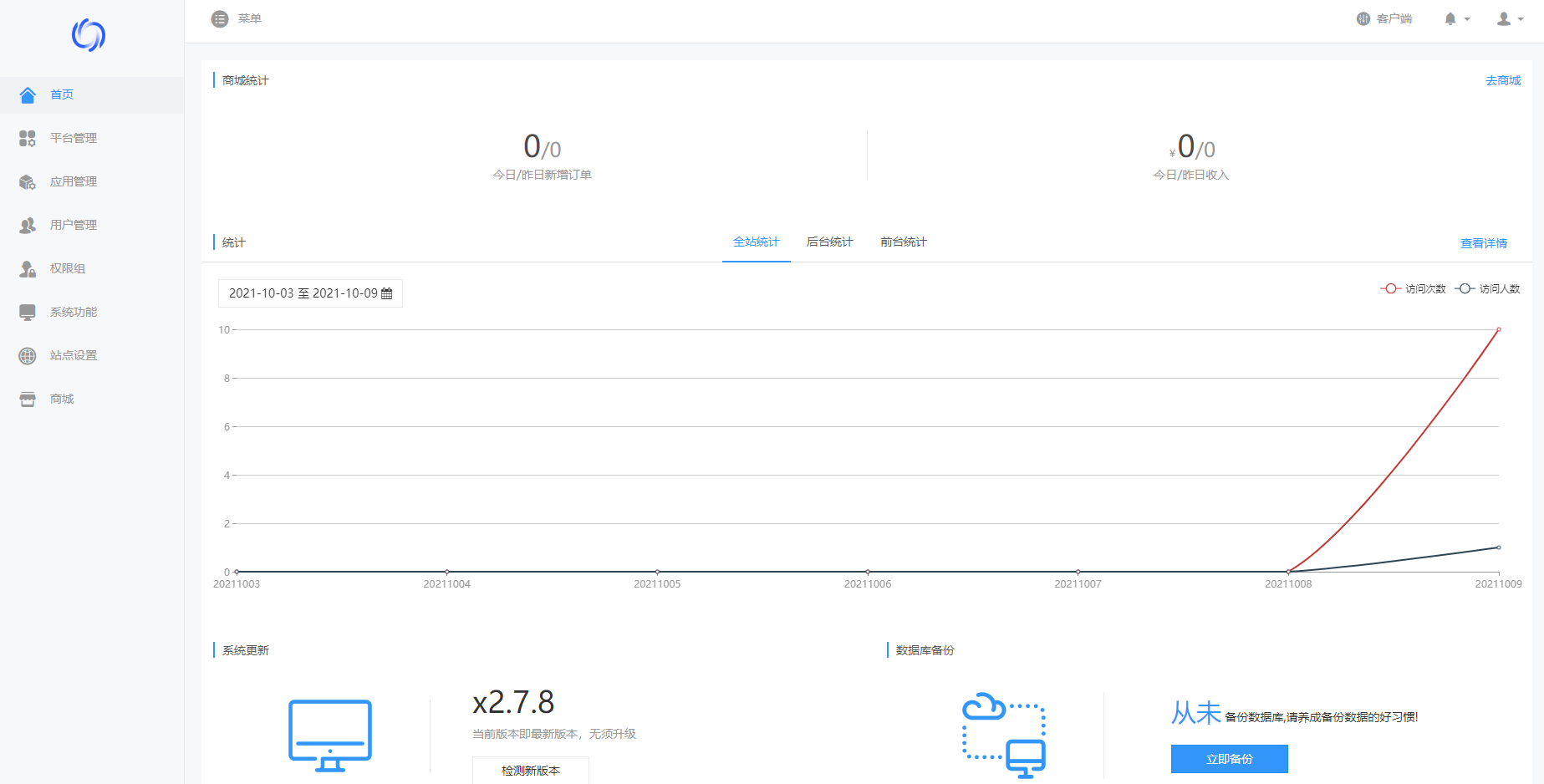Click the 20211009 red data point

click(1498, 330)
